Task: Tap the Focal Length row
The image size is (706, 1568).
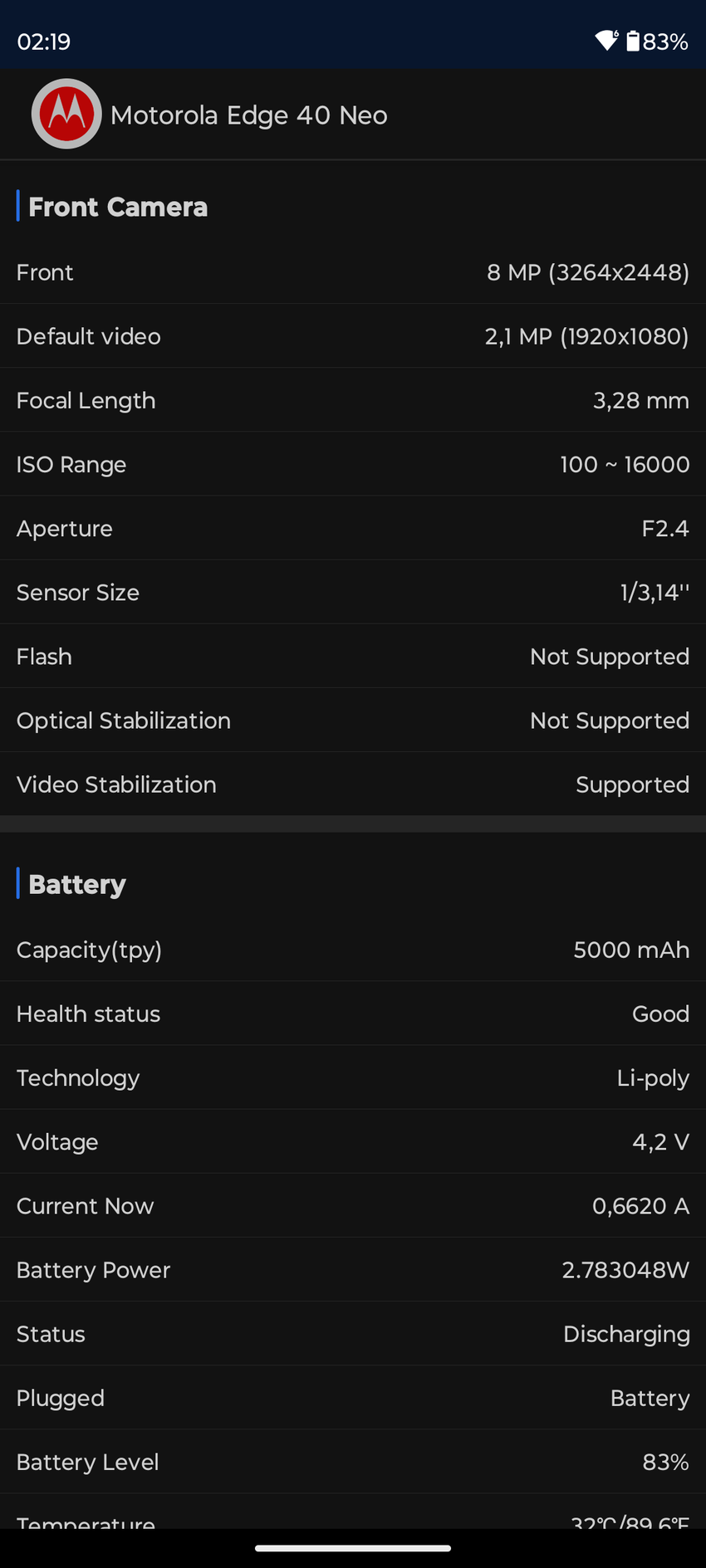Action: click(353, 400)
